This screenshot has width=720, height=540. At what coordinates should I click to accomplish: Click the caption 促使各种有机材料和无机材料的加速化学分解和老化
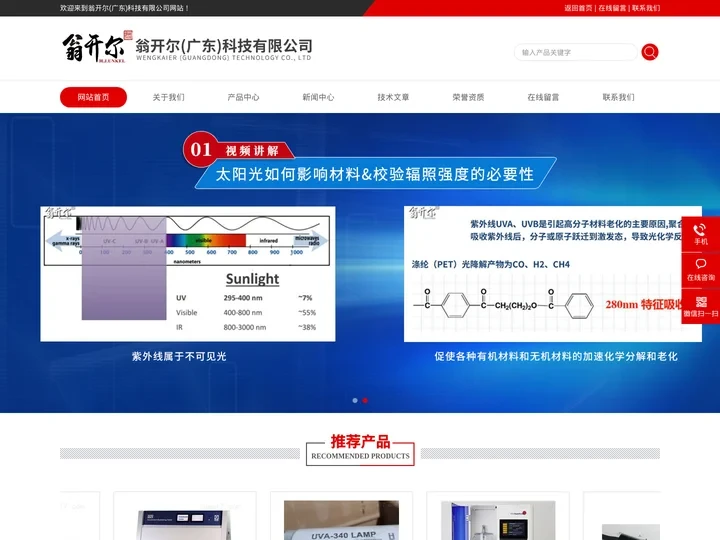pyautogui.click(x=556, y=356)
